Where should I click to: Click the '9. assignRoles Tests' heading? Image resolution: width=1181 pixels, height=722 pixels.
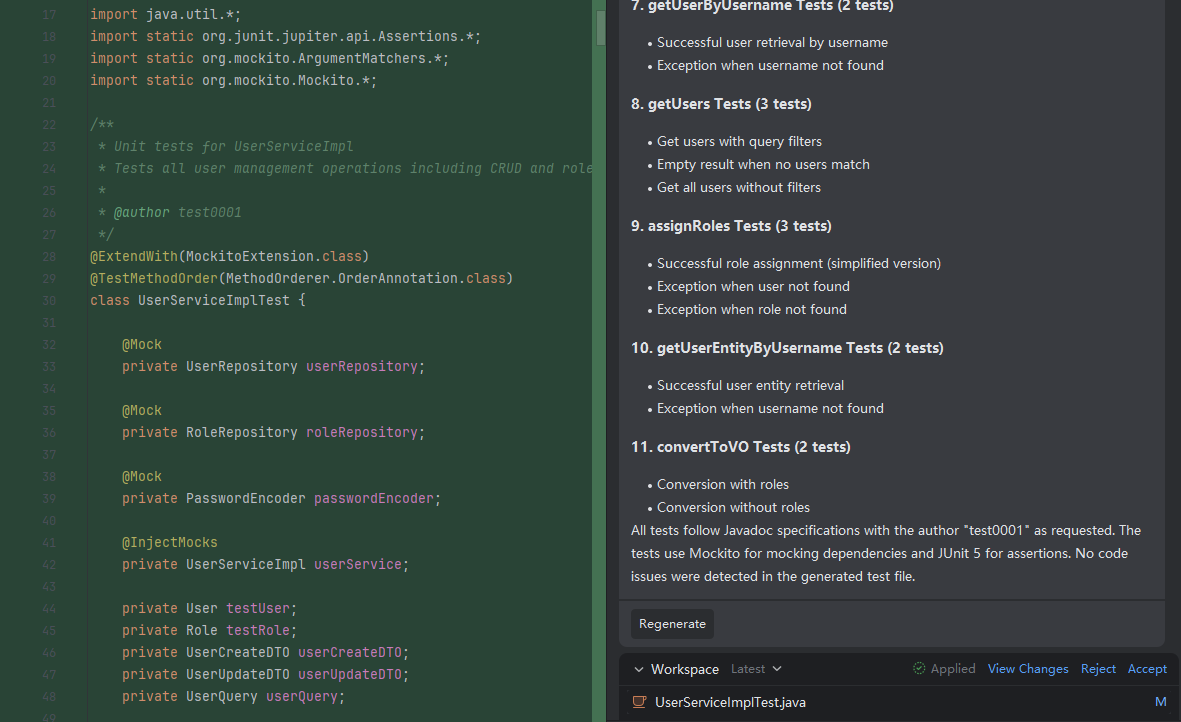[731, 226]
